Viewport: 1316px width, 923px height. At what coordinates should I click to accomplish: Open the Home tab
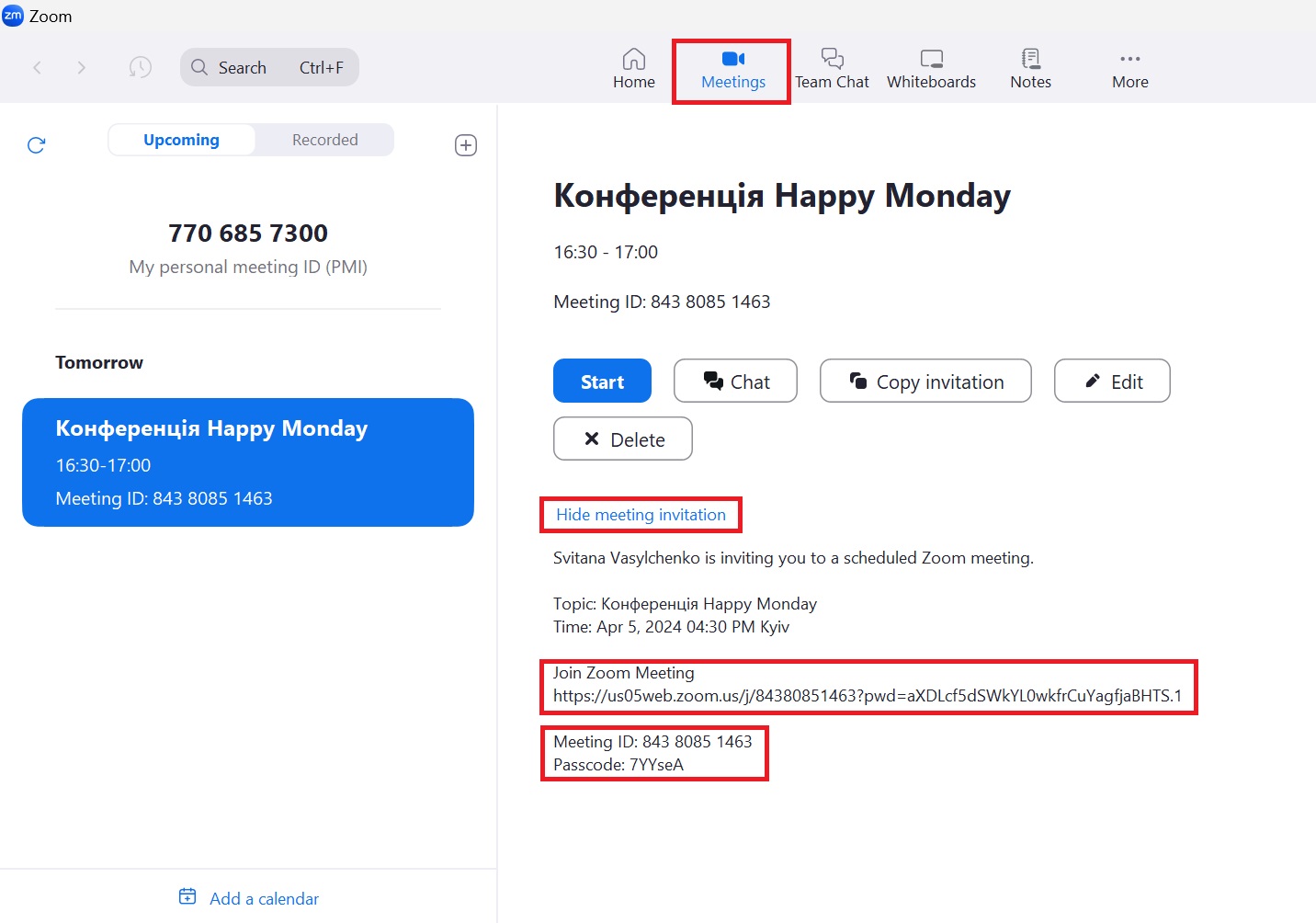634,70
